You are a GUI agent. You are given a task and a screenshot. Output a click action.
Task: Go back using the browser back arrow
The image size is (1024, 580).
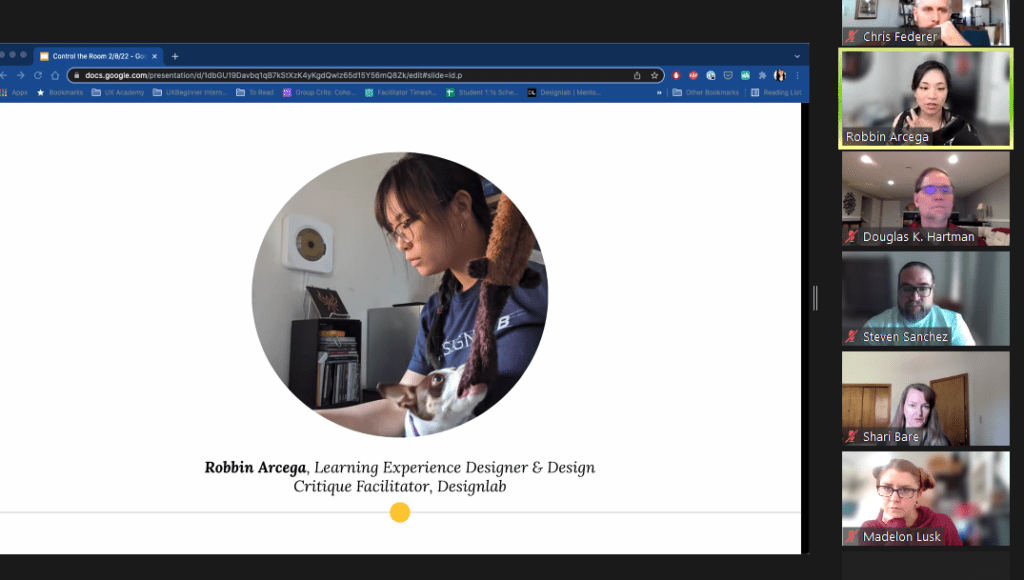[3, 75]
